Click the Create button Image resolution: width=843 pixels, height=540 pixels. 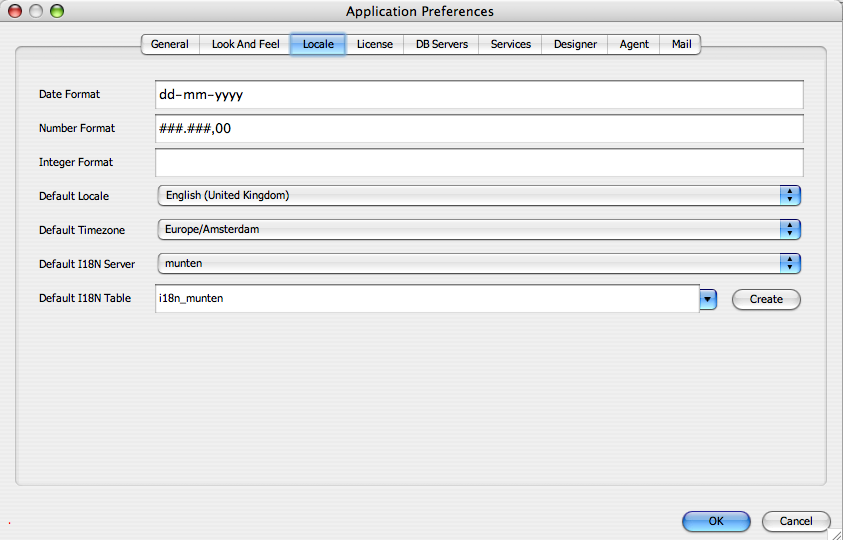coord(766,299)
